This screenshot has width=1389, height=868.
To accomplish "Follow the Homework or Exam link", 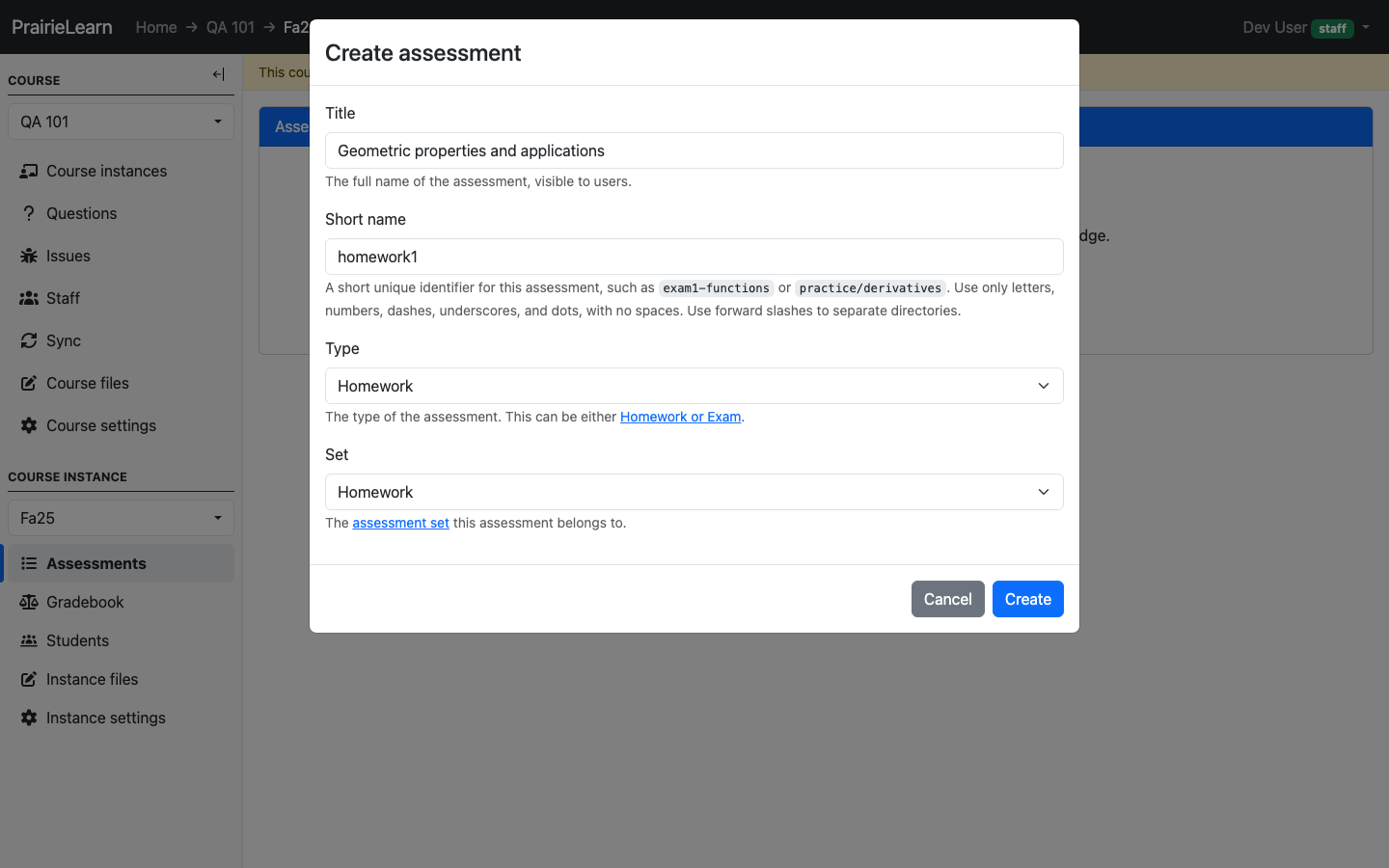I will click(x=680, y=417).
